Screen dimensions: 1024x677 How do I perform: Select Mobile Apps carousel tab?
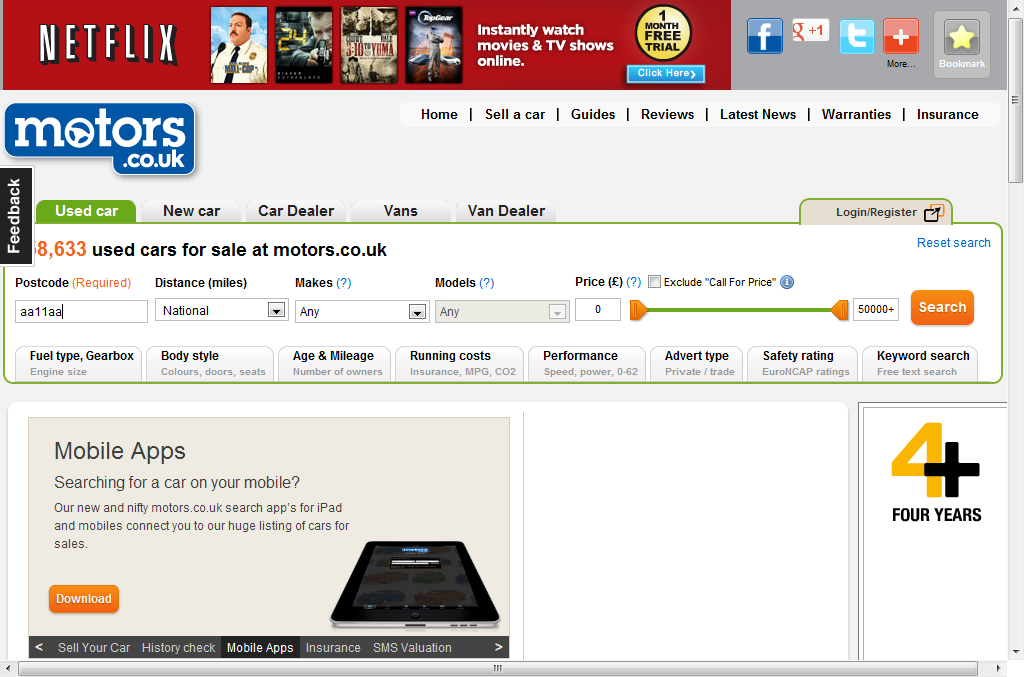[x=260, y=647]
